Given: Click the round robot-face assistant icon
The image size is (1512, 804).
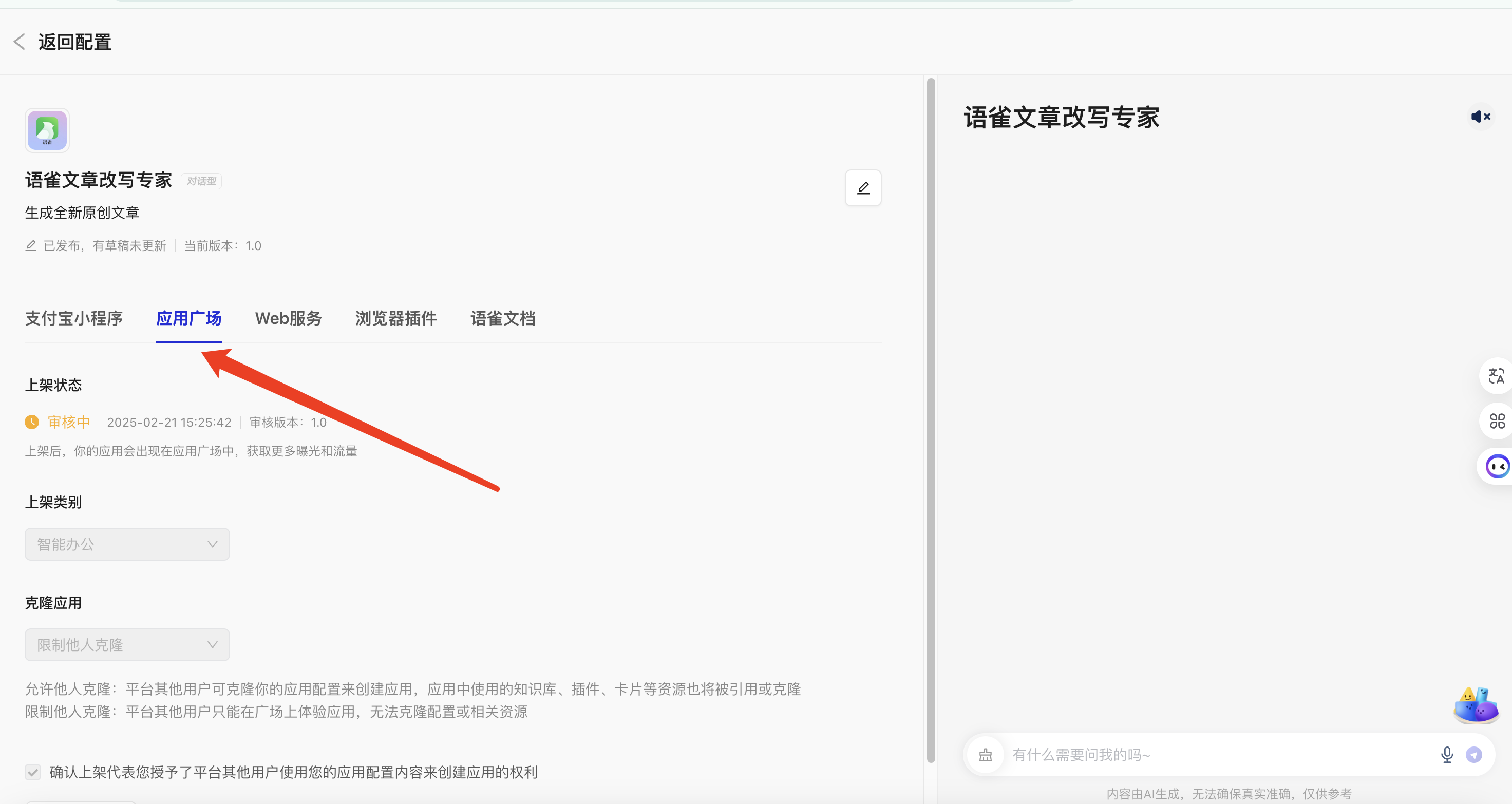Looking at the screenshot, I should (x=1497, y=467).
